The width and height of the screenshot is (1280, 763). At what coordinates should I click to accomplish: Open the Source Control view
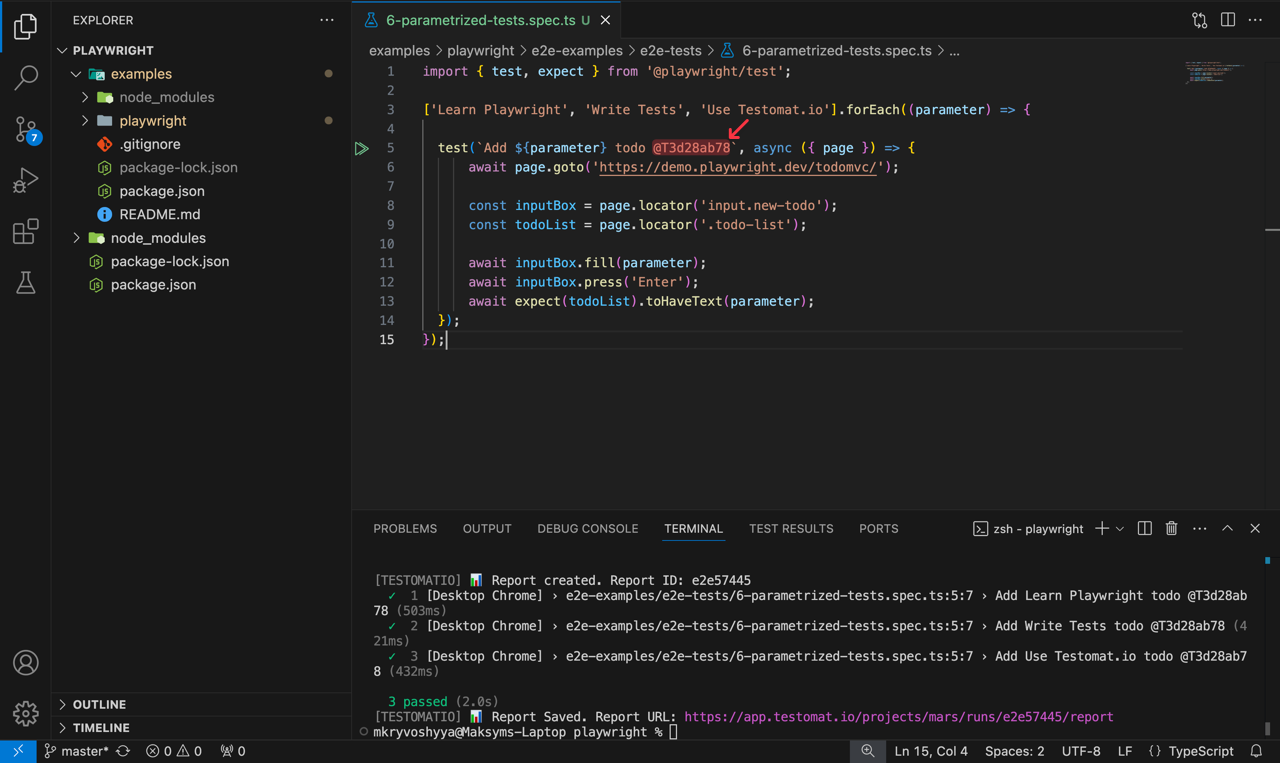coord(25,129)
